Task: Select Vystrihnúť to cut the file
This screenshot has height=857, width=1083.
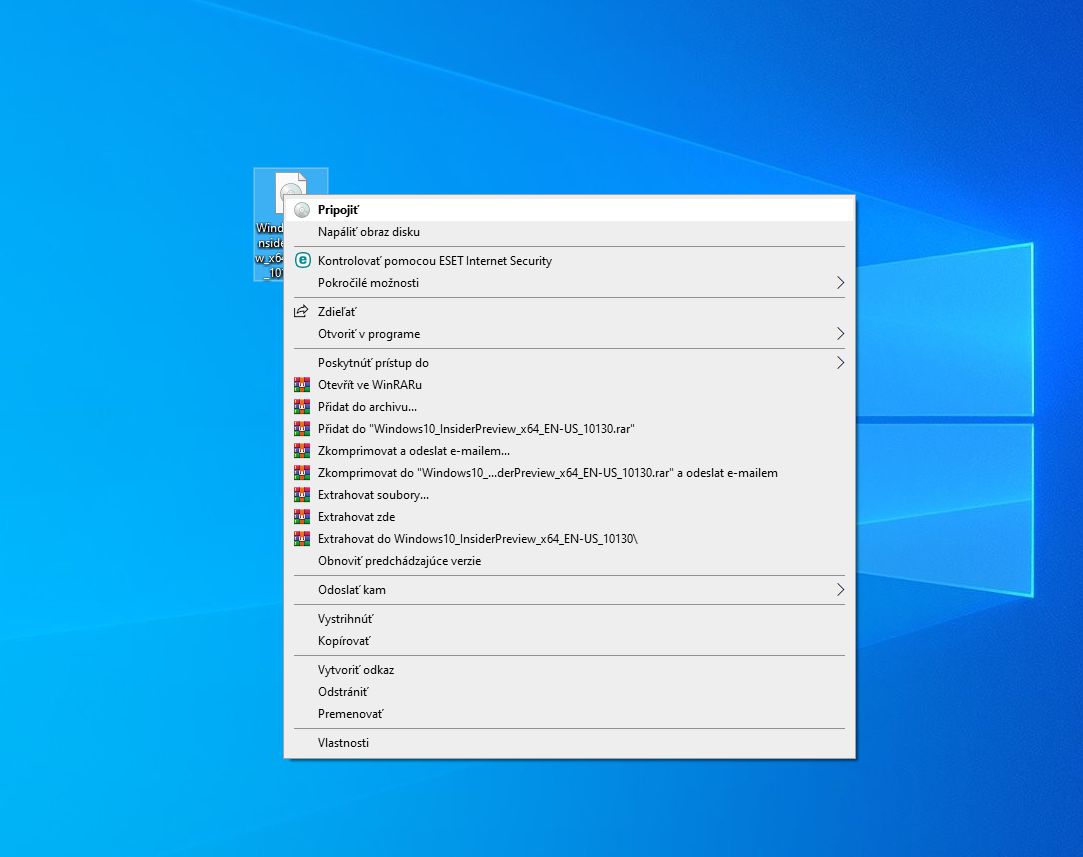Action: pos(569,619)
